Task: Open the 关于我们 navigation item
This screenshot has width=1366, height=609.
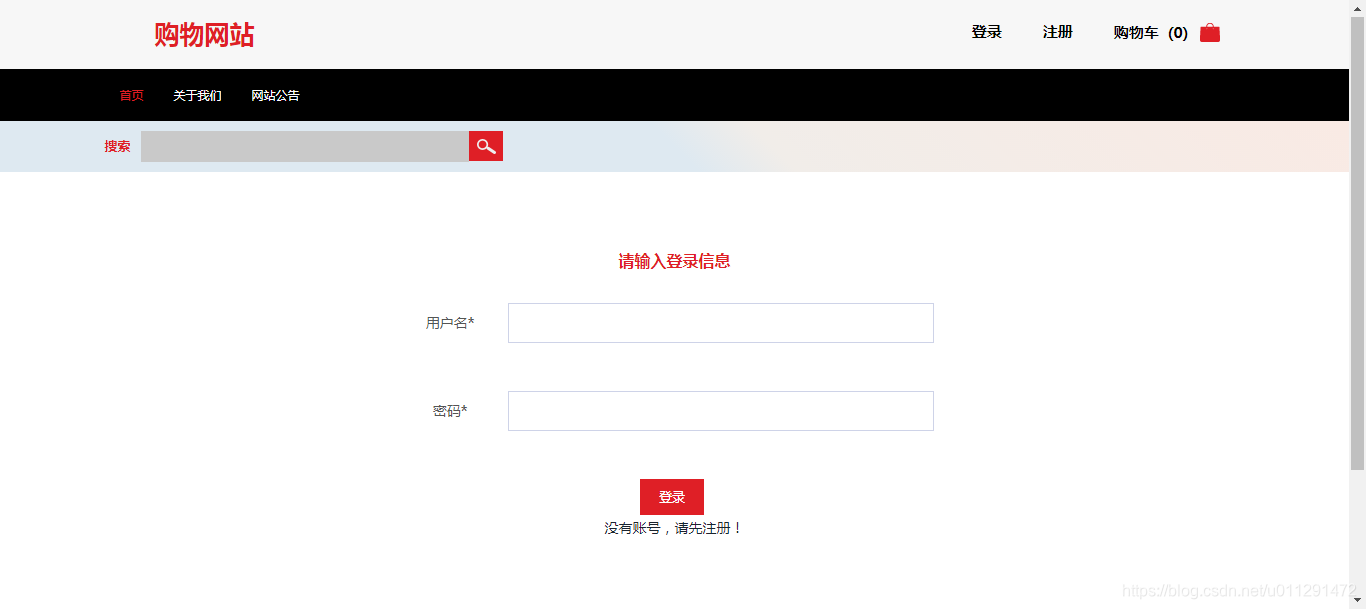Action: coord(197,96)
